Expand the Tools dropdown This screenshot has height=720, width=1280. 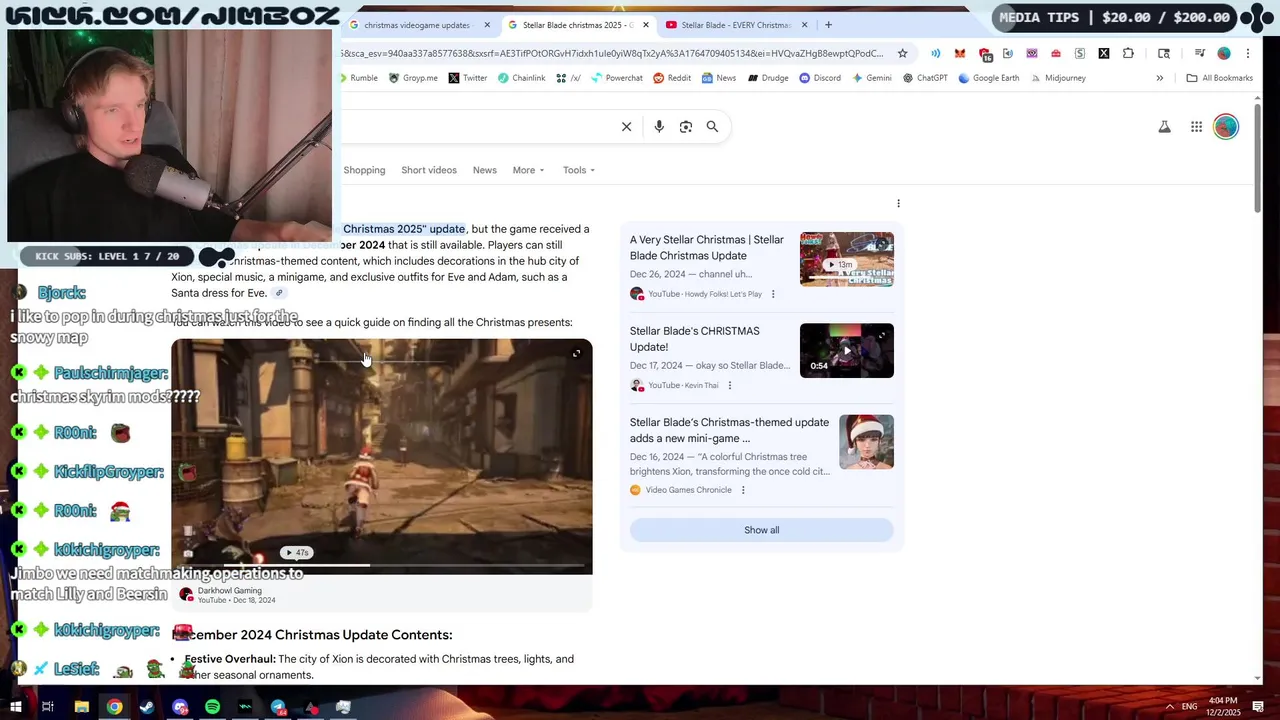(578, 170)
